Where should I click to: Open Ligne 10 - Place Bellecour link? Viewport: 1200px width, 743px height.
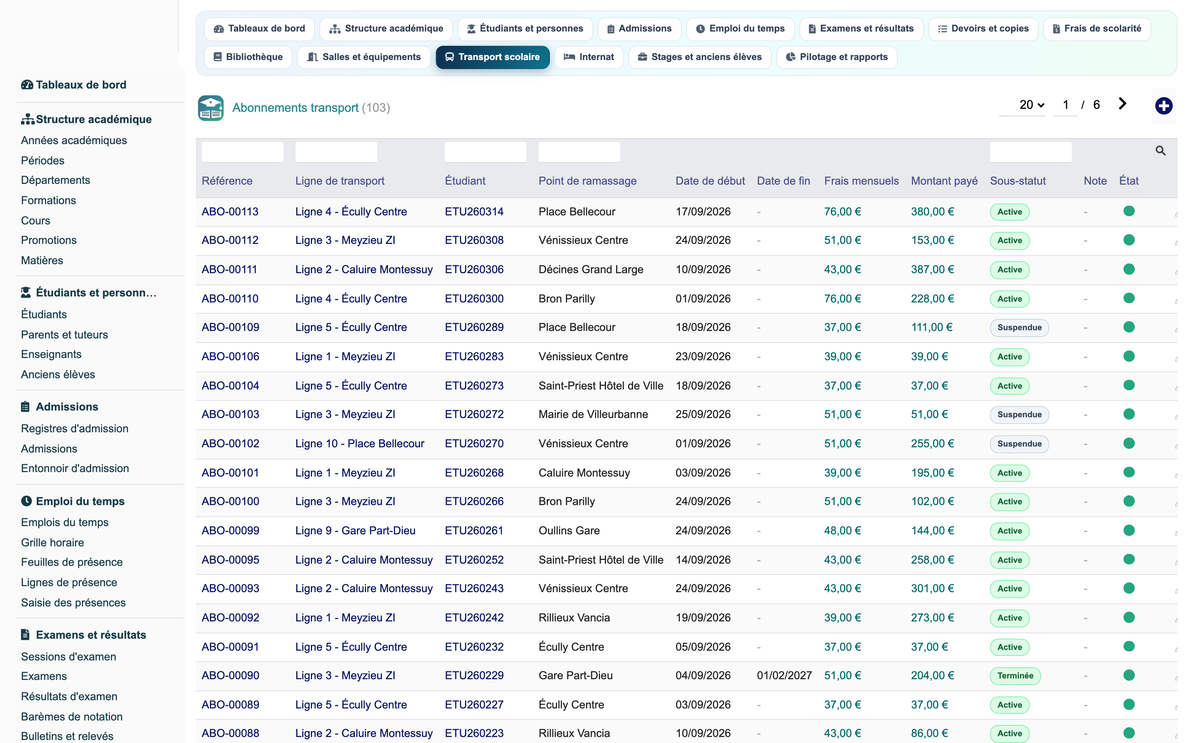360,443
